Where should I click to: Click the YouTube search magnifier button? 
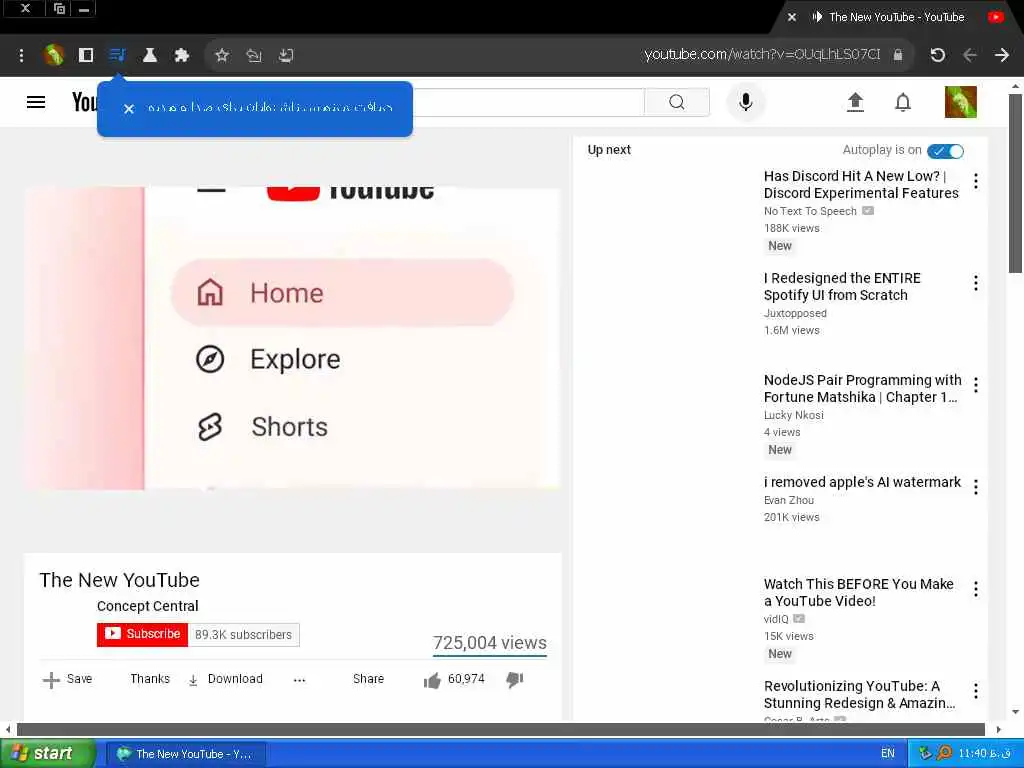(x=677, y=102)
